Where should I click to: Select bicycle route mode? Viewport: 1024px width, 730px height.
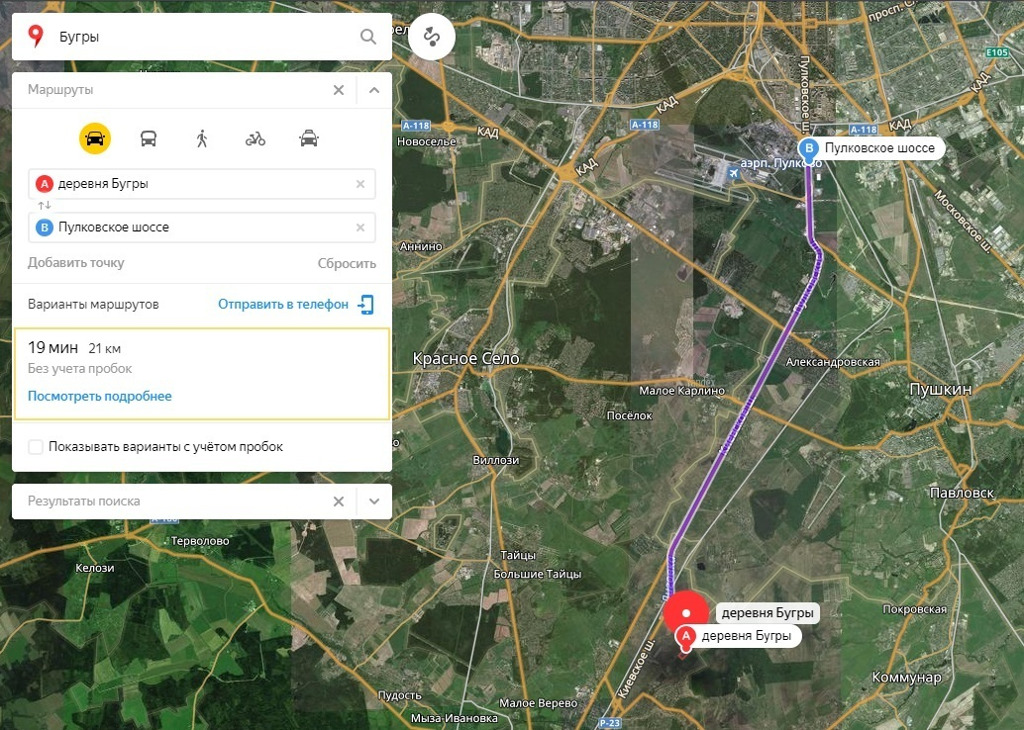pyautogui.click(x=255, y=138)
